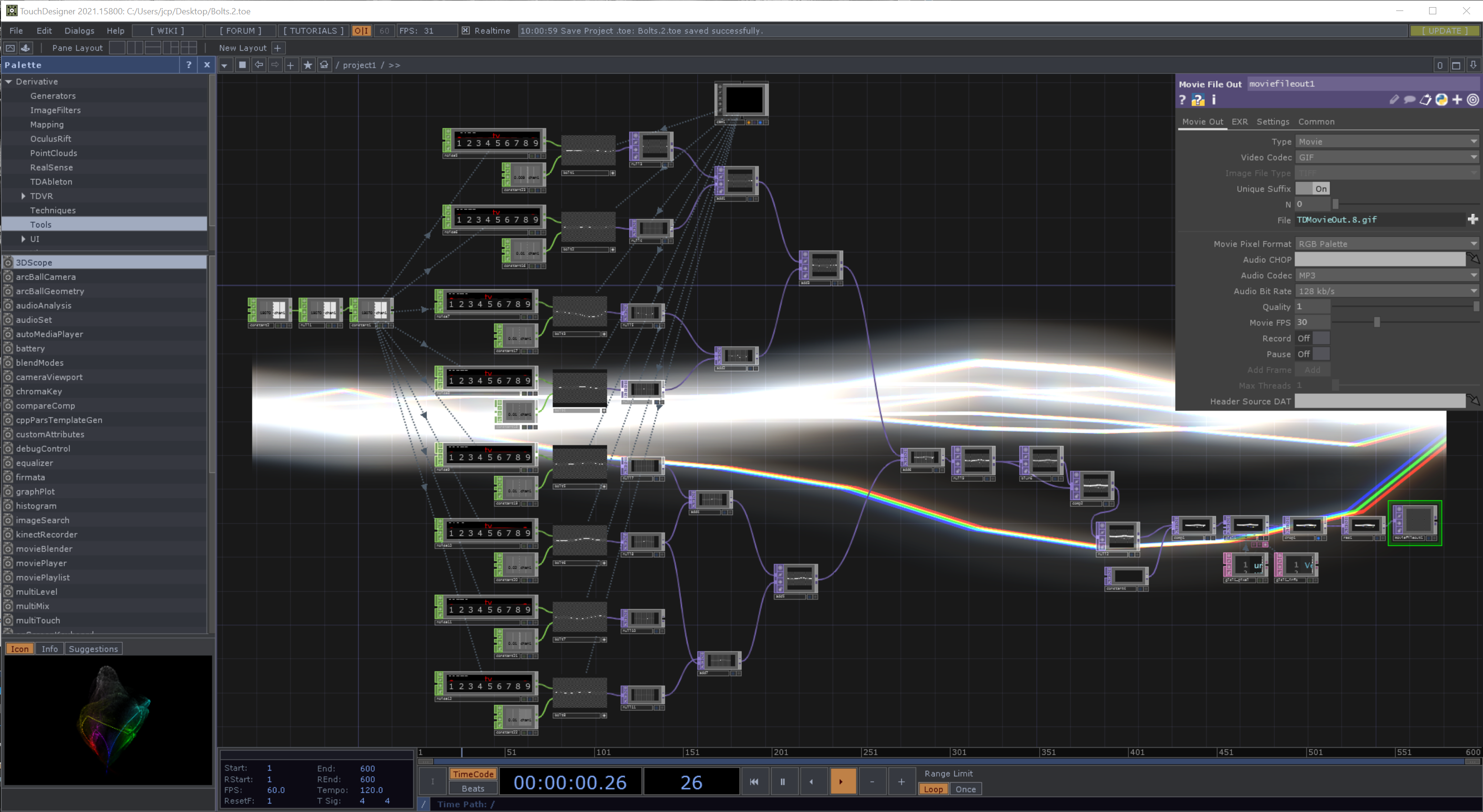Open the operator comment bubble icon
The width and height of the screenshot is (1483, 812).
1410,100
